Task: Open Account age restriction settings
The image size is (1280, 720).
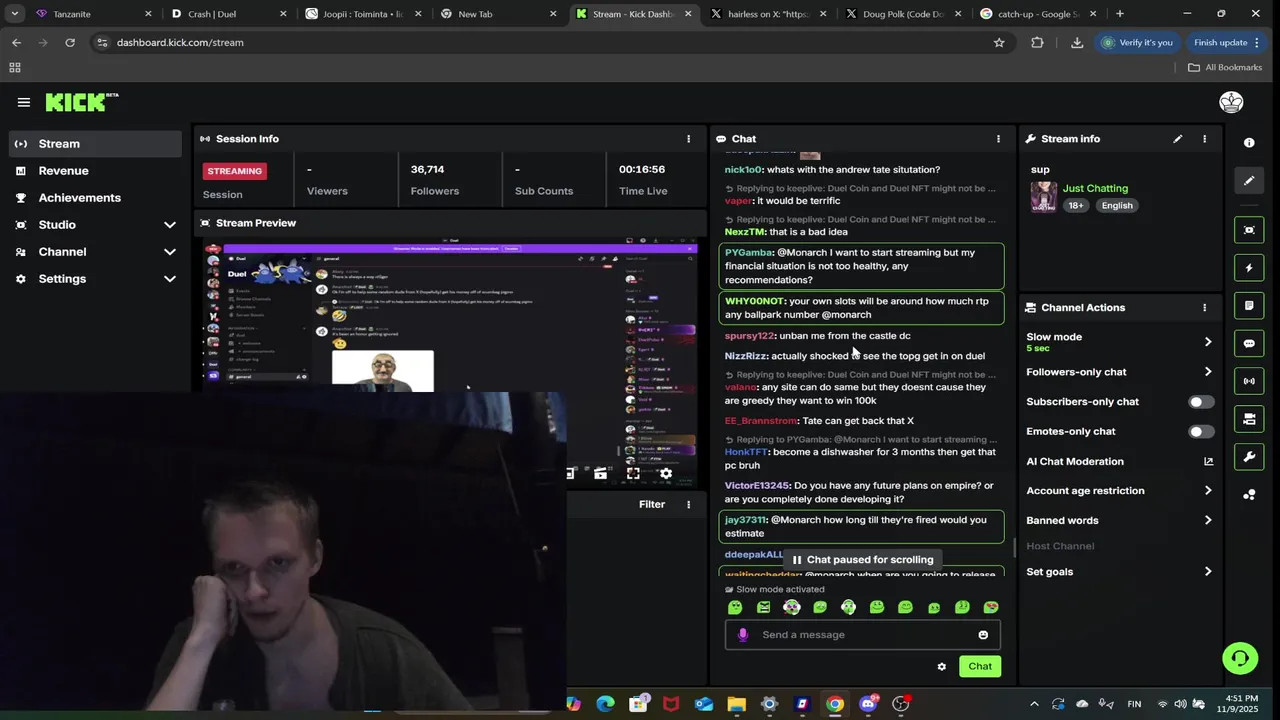Action: pyautogui.click(x=1119, y=491)
